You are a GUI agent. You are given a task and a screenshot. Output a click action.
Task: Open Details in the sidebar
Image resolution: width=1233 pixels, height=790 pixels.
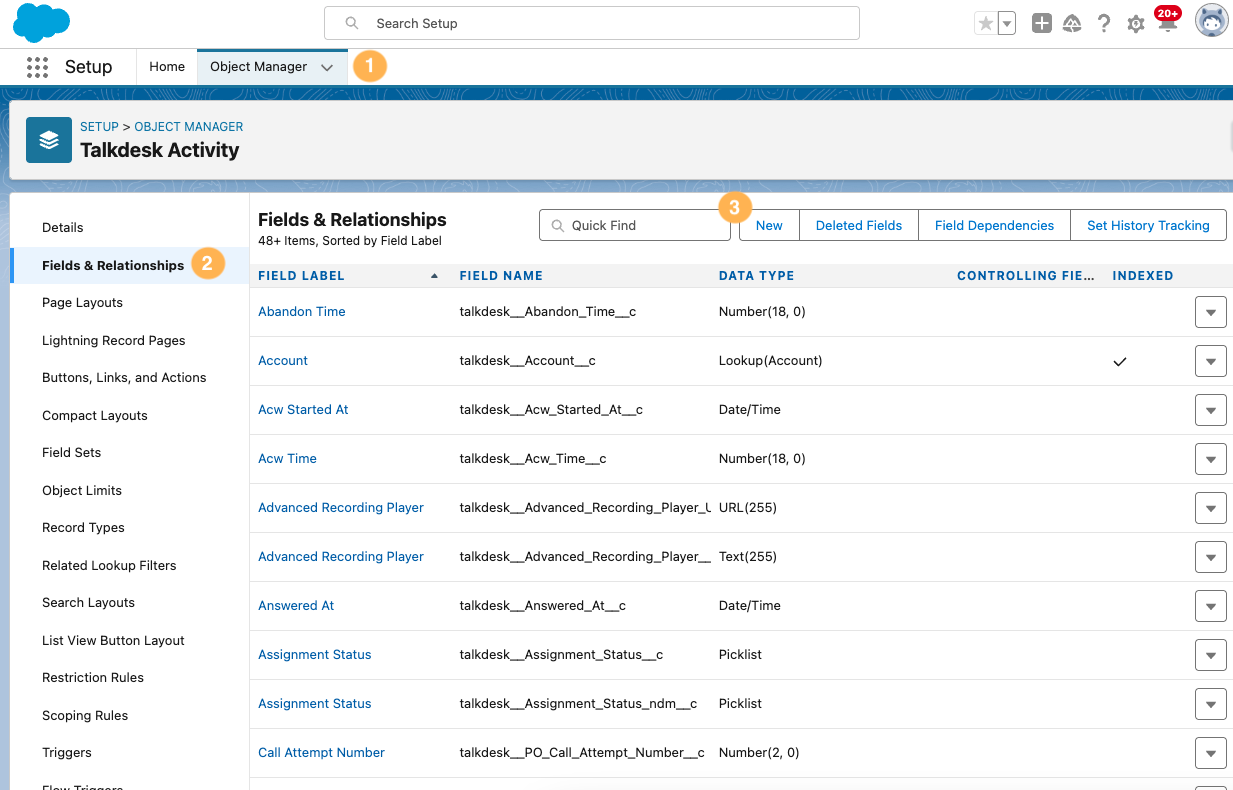(x=63, y=228)
